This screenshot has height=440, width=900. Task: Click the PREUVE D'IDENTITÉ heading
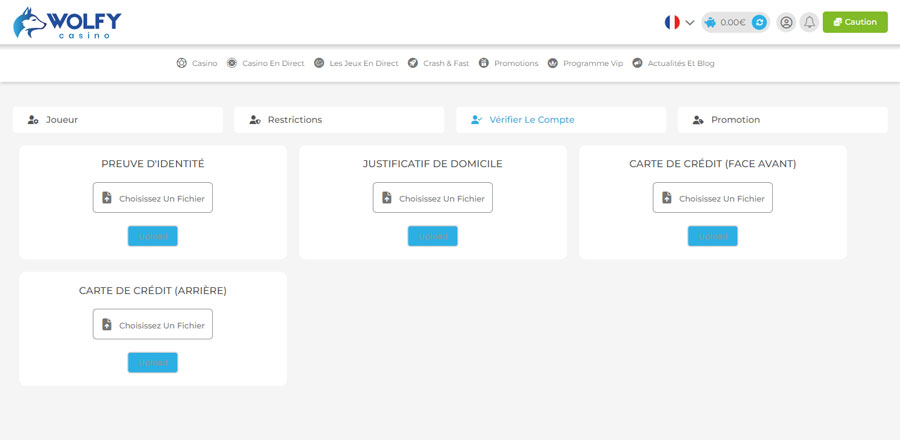point(153,163)
